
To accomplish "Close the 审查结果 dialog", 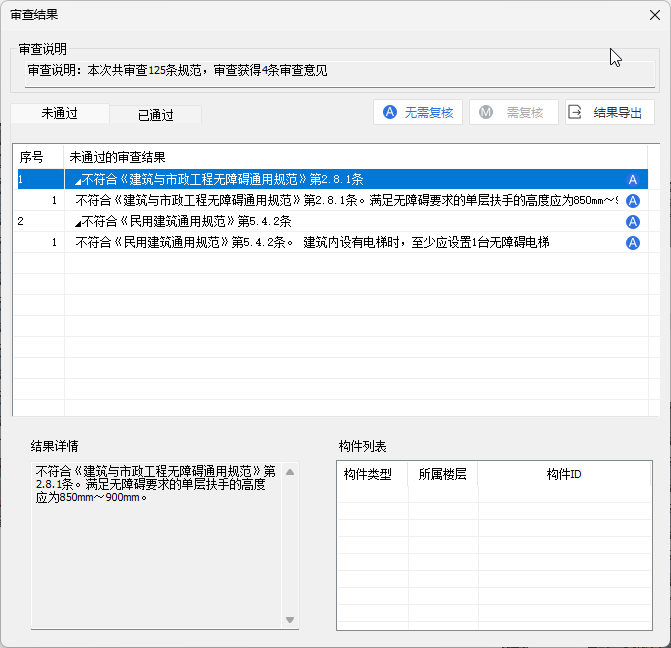I will pos(652,15).
